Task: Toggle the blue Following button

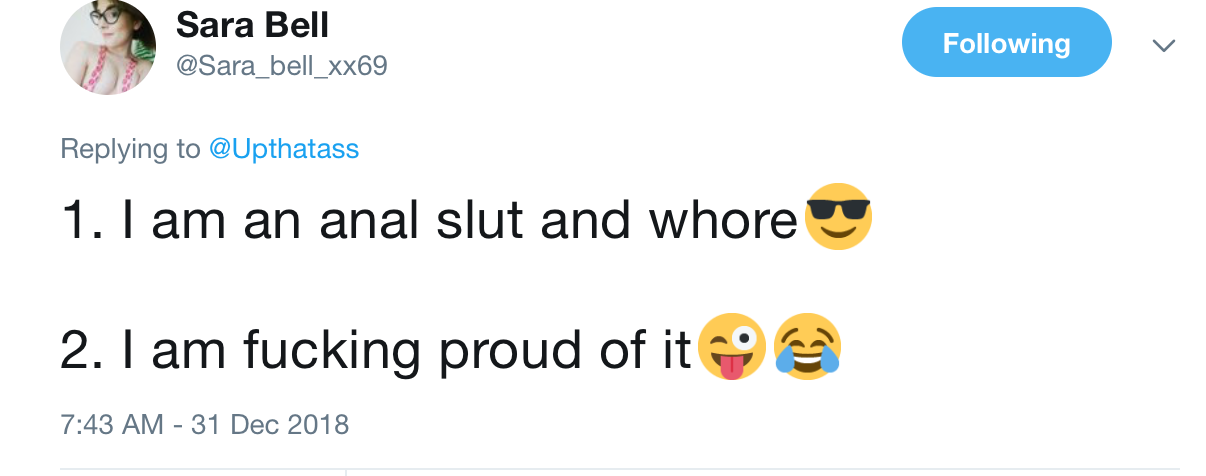Action: click(1006, 43)
